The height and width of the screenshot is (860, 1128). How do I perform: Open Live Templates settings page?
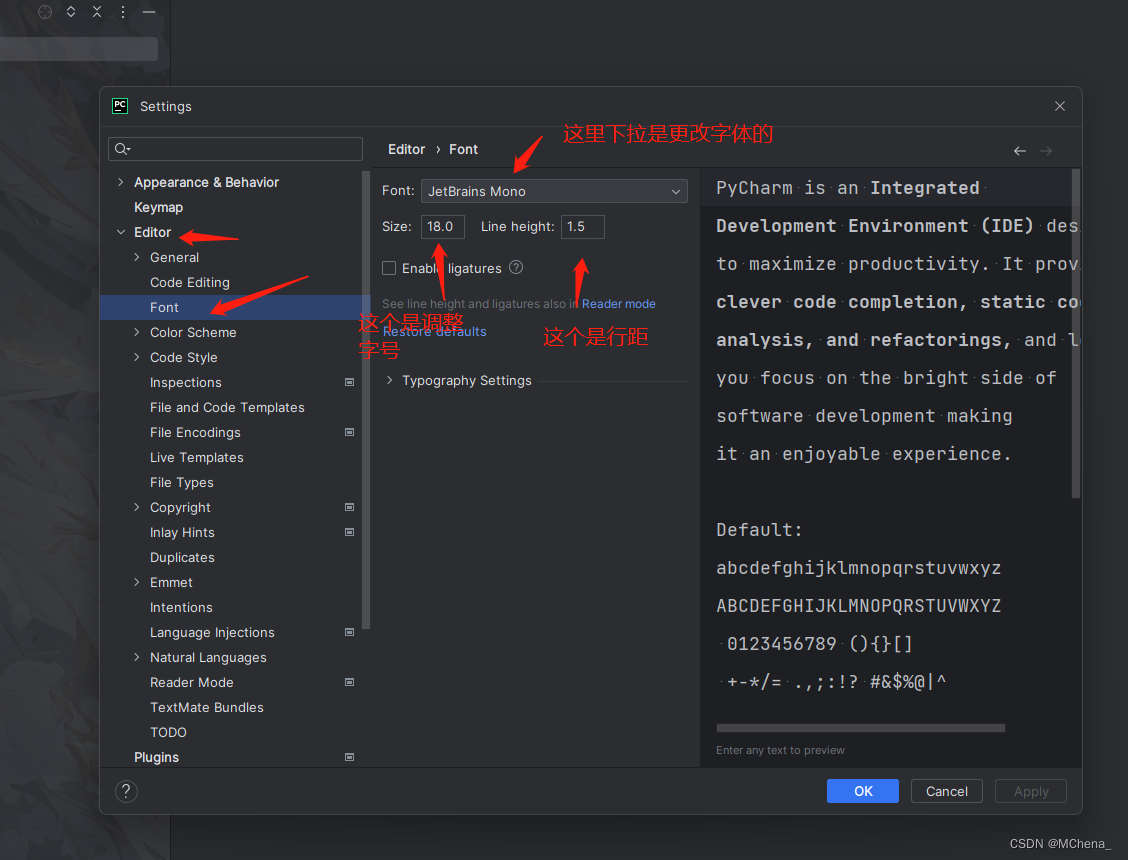tap(196, 458)
